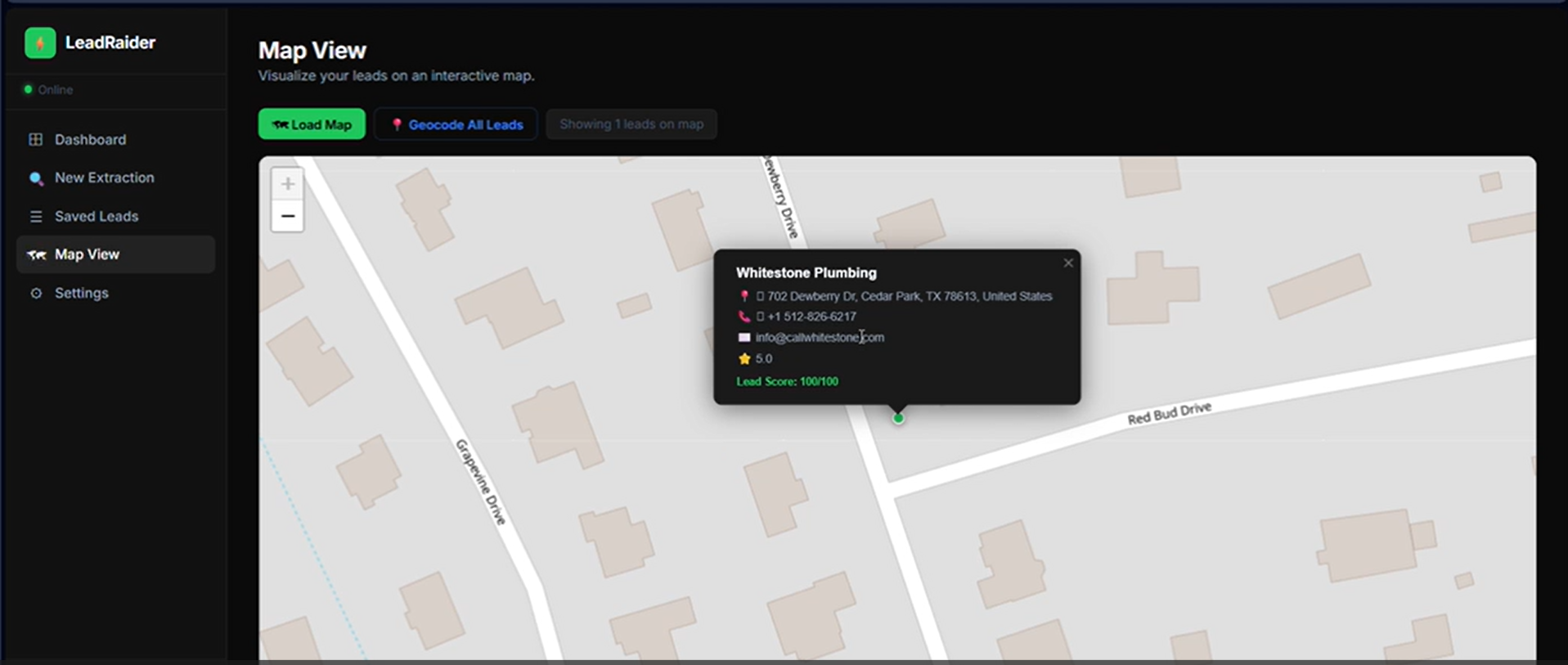This screenshot has width=1568, height=665.
Task: Click the Red Bud Drive label
Action: tap(1169, 413)
